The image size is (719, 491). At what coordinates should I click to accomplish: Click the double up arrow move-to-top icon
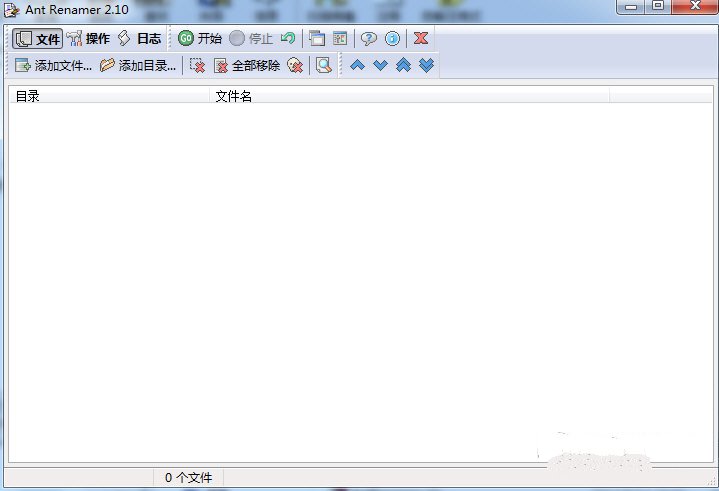(404, 66)
